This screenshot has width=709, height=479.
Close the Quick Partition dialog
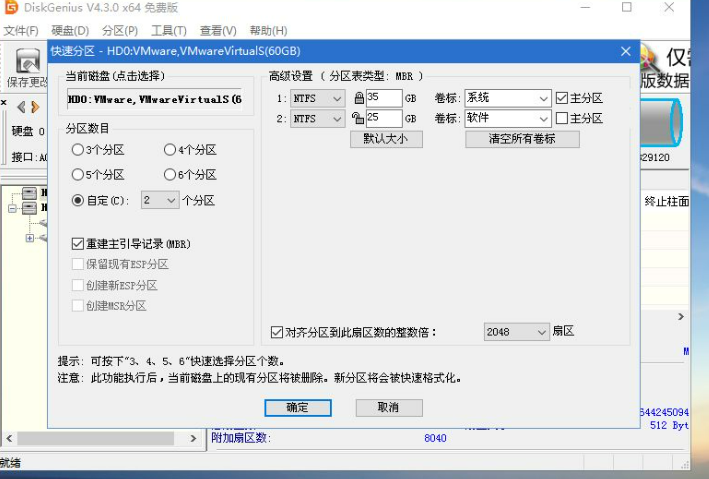click(x=626, y=51)
